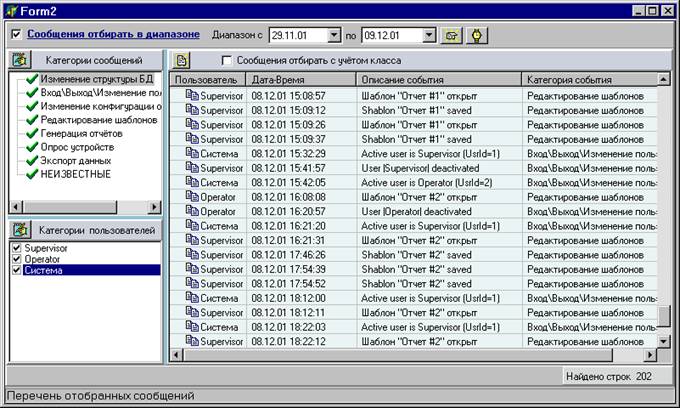Toggle checkmark for Изменение структуры БД
The width and height of the screenshot is (680, 408).
(32, 79)
